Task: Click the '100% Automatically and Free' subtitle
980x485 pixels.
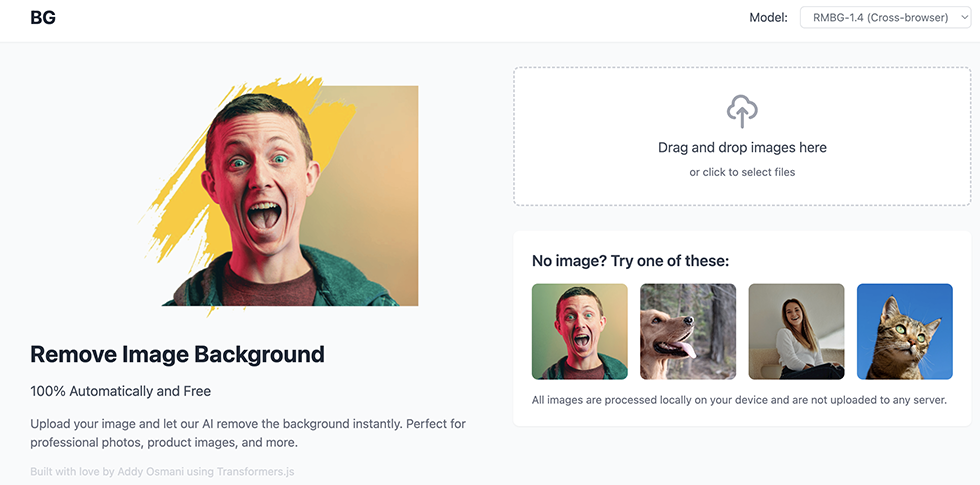Action: point(120,391)
